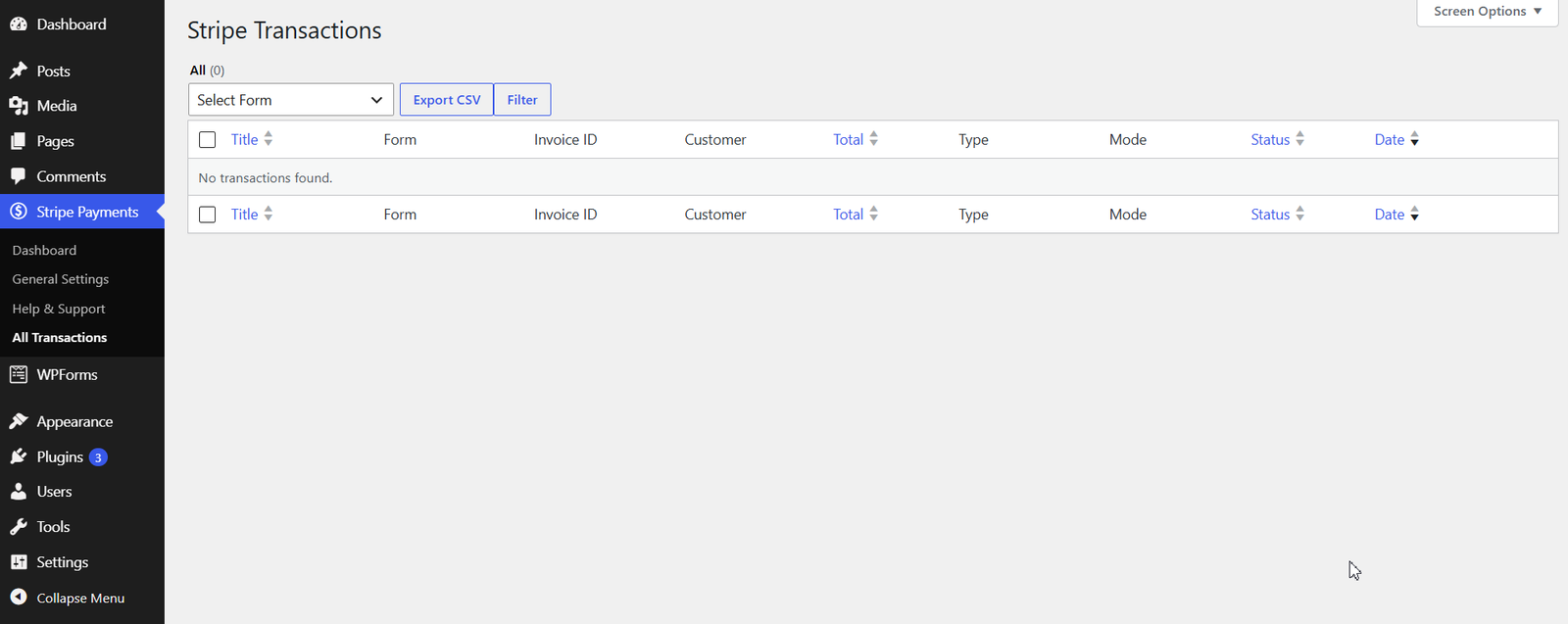The height and width of the screenshot is (624, 1568).
Task: Click the Pages document icon
Action: coord(19,141)
